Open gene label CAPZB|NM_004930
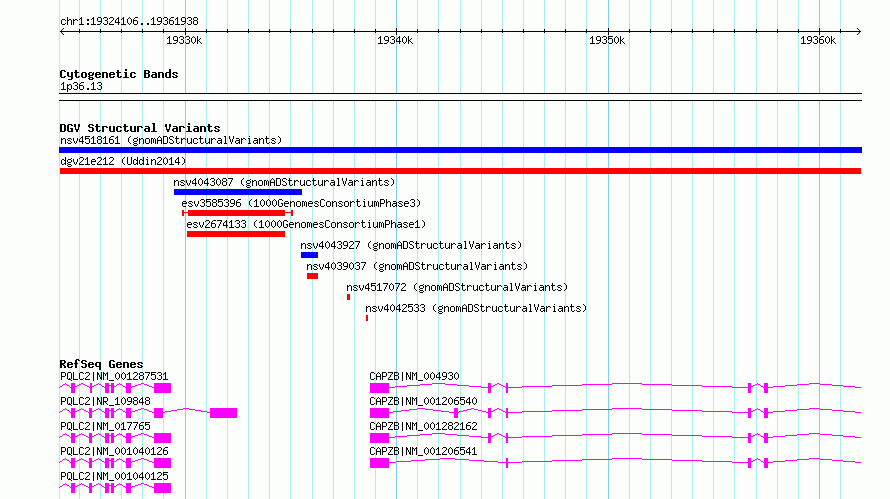Screen dimensions: 890x499 (x=414, y=376)
